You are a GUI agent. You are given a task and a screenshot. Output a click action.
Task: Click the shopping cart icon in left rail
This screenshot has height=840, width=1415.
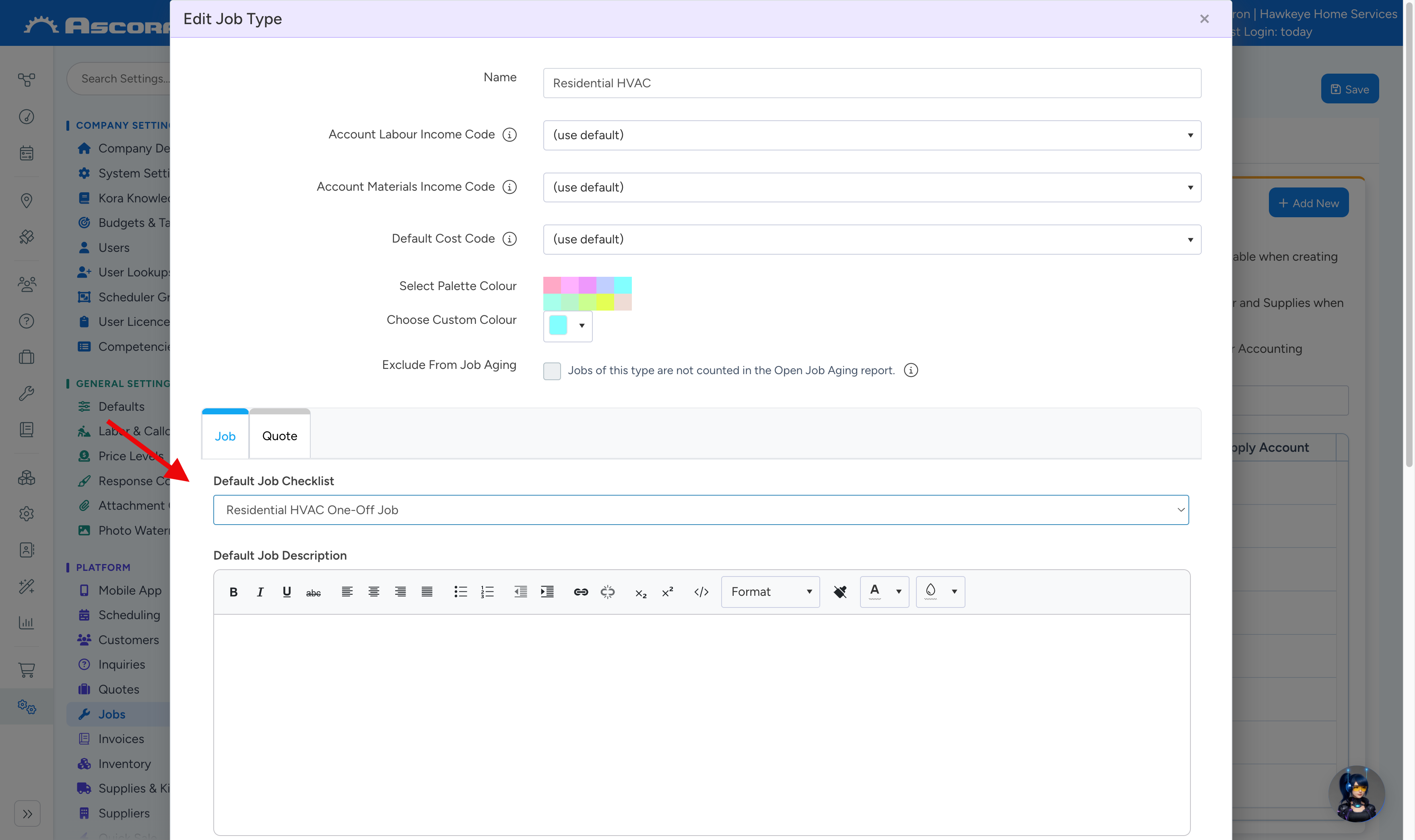coord(27,670)
